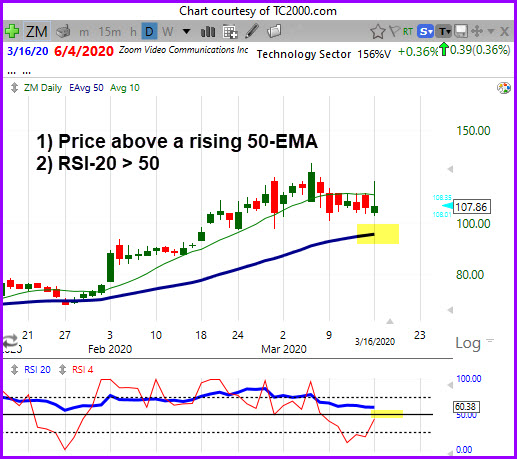Open the scale options next to Log
The image size is (517, 459).
point(490,340)
